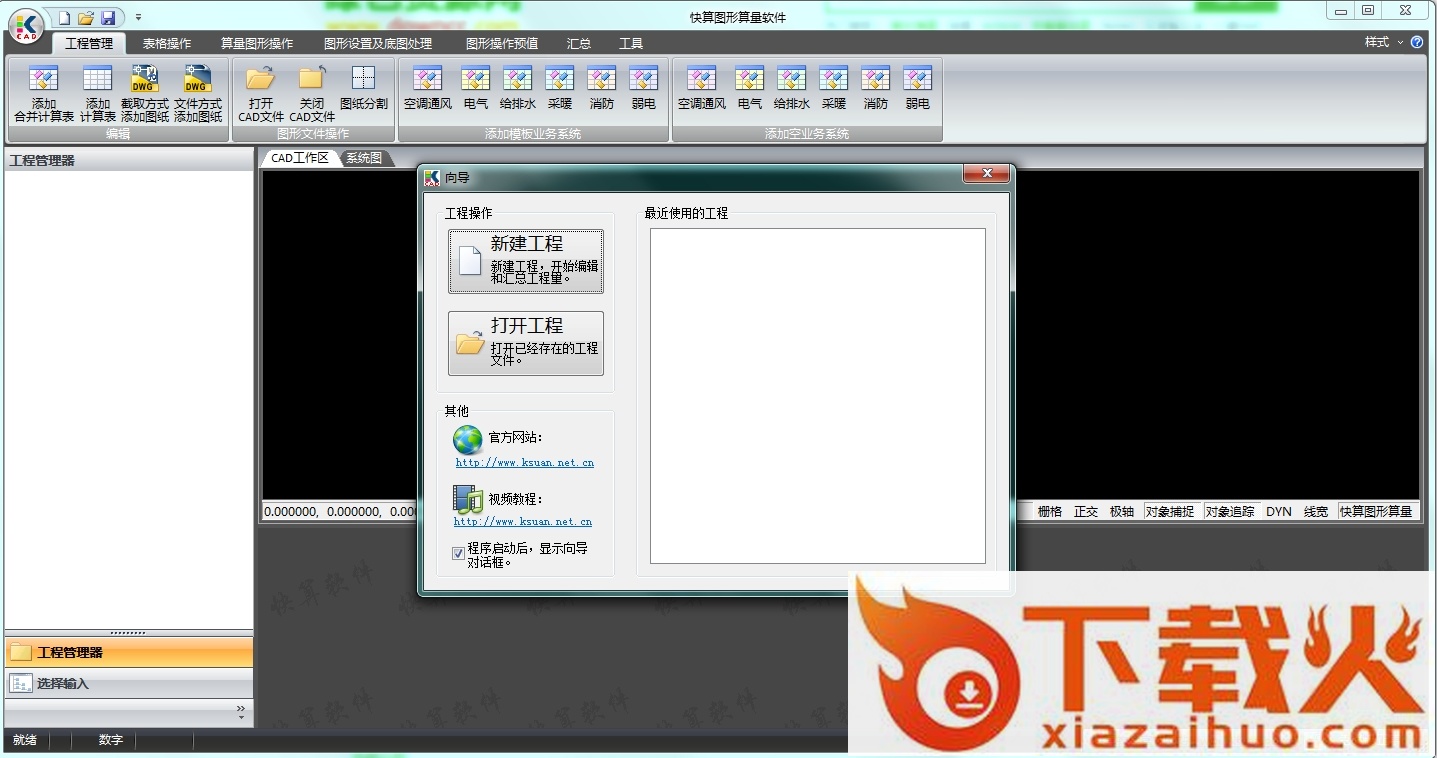
Task: Toggle 栅格 grid mode in CAD status bar
Action: [x=1050, y=511]
